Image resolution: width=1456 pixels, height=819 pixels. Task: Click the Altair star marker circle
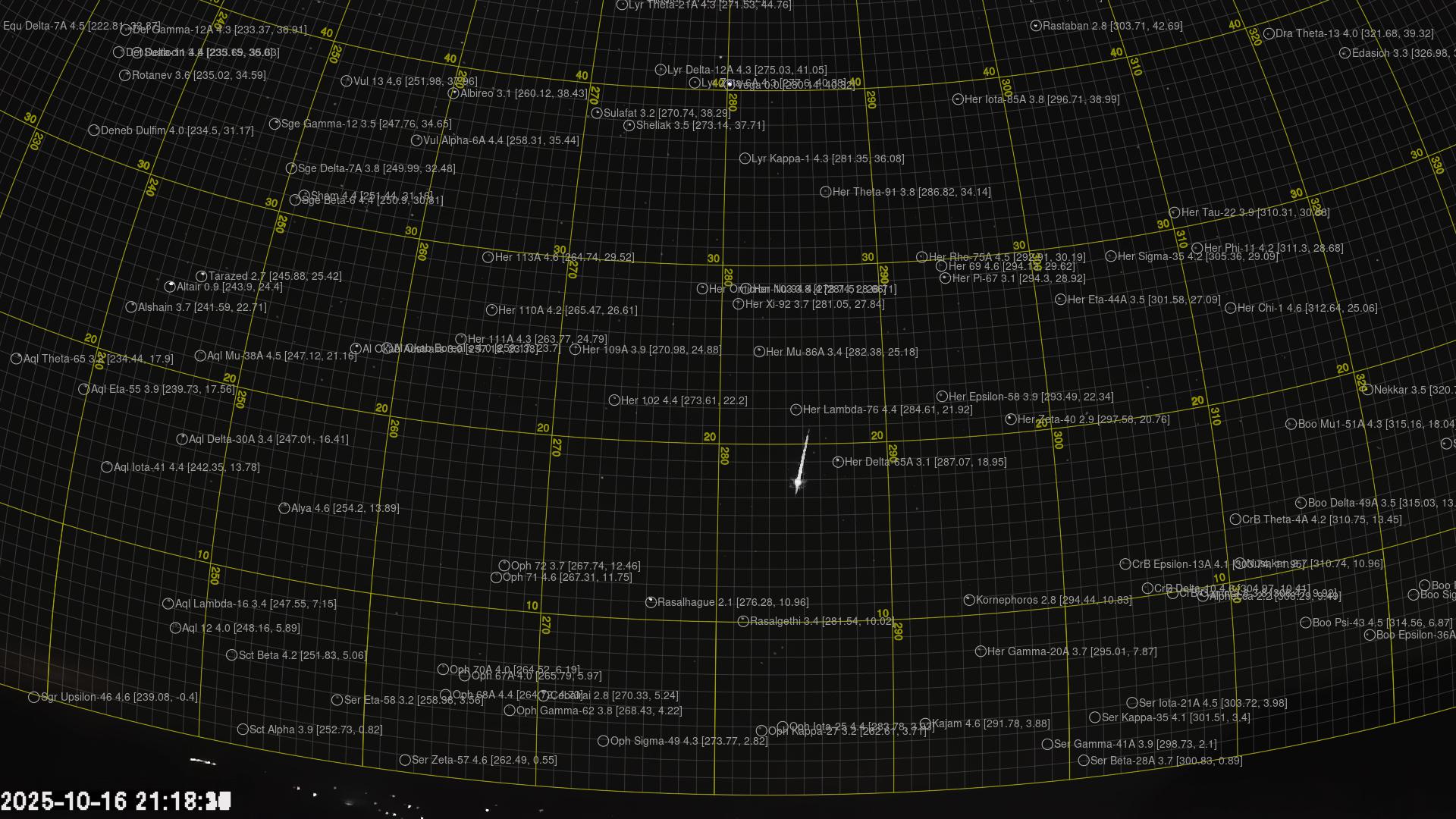tap(170, 287)
